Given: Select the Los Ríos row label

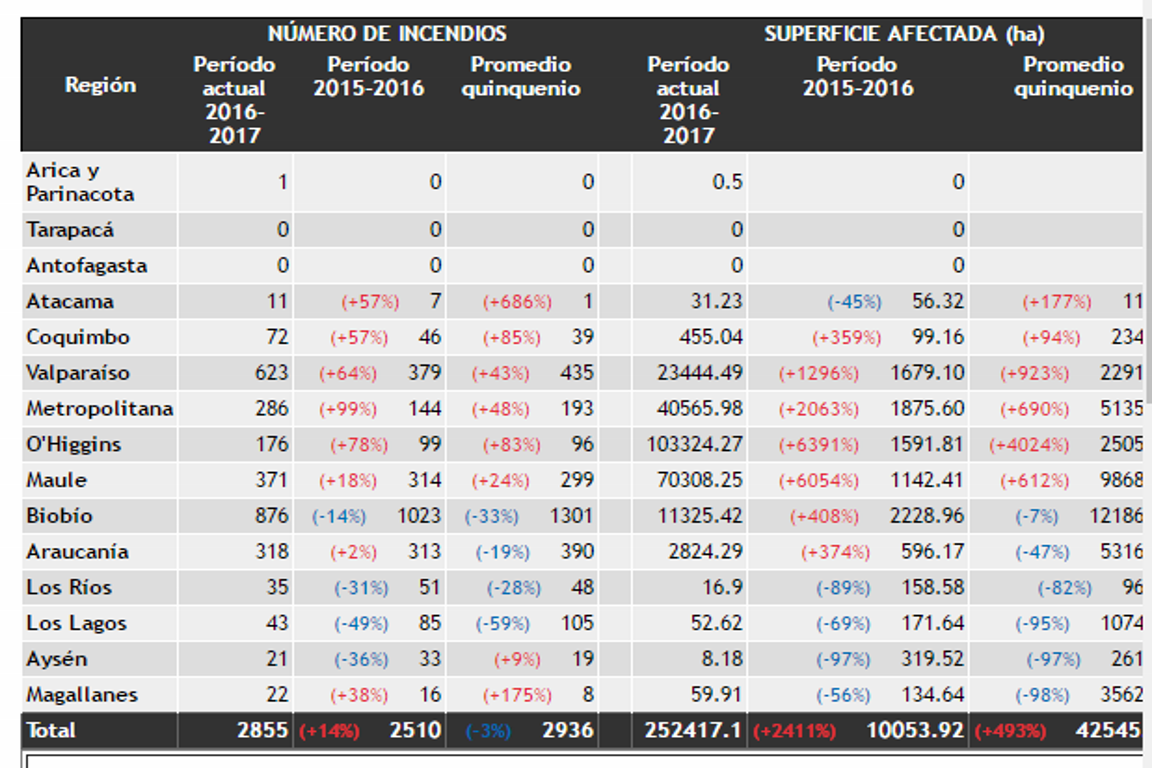Looking at the screenshot, I should pyautogui.click(x=69, y=588).
